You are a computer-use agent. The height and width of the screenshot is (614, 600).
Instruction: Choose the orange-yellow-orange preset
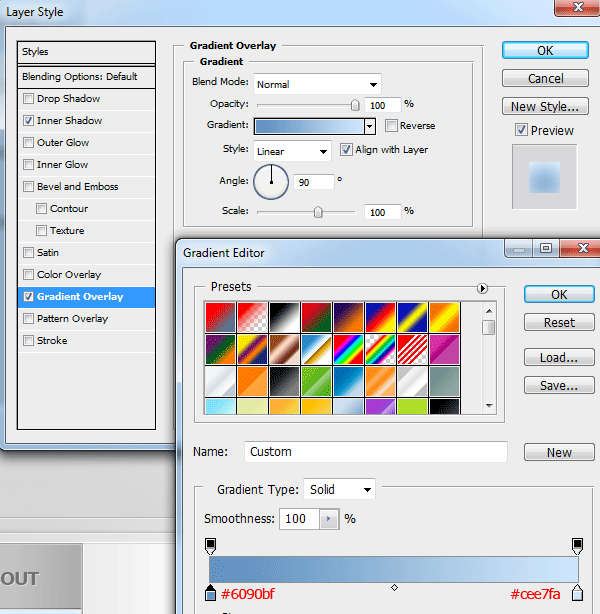pos(445,318)
